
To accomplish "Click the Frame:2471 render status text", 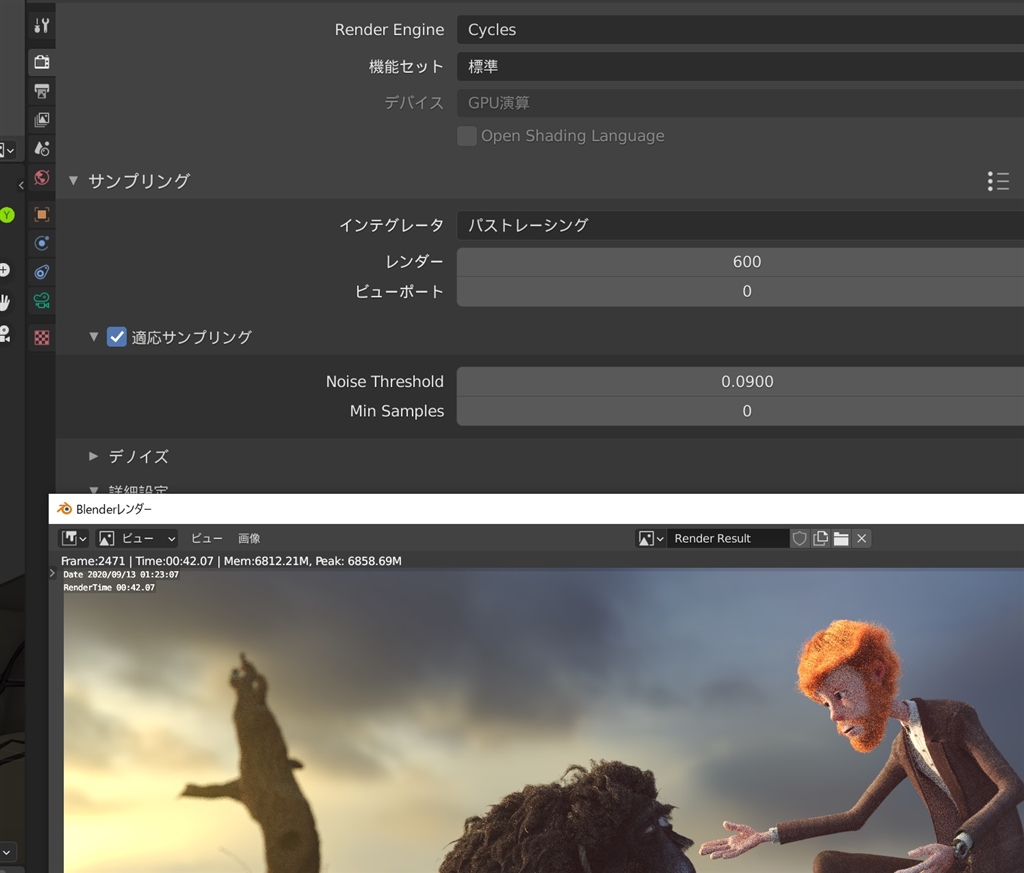I will point(231,561).
